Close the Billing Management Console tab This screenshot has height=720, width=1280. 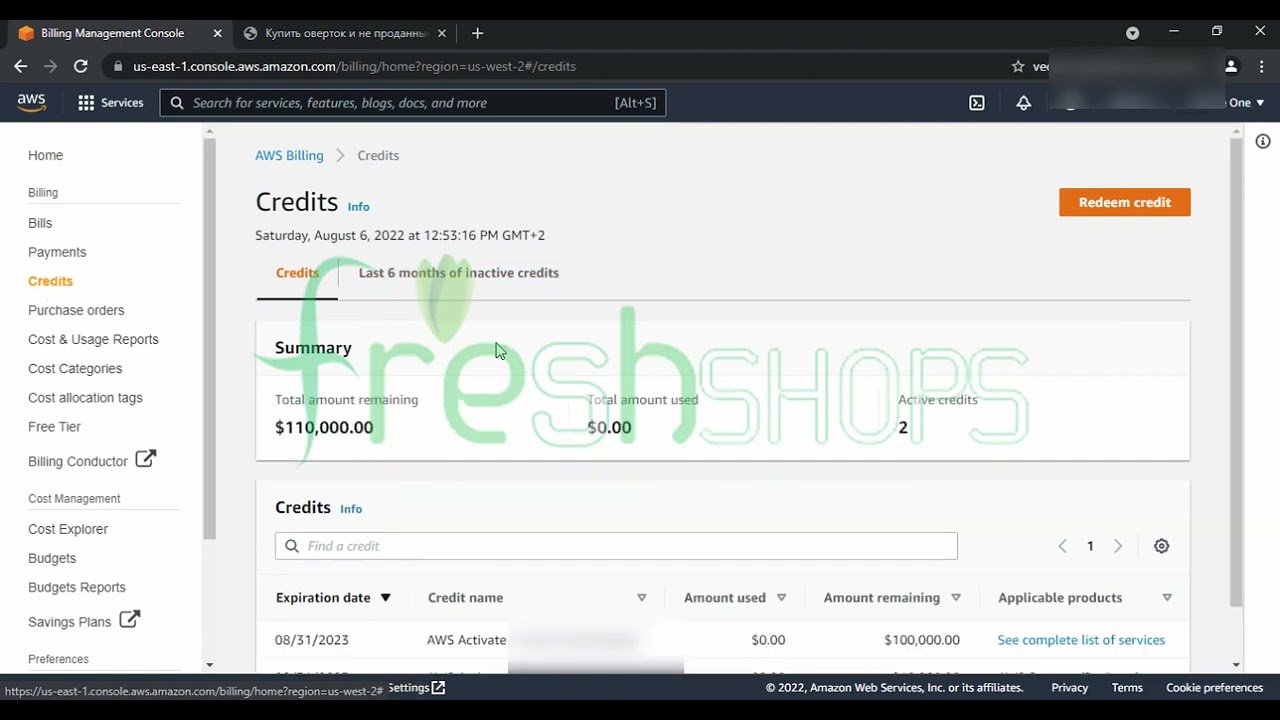tap(217, 33)
